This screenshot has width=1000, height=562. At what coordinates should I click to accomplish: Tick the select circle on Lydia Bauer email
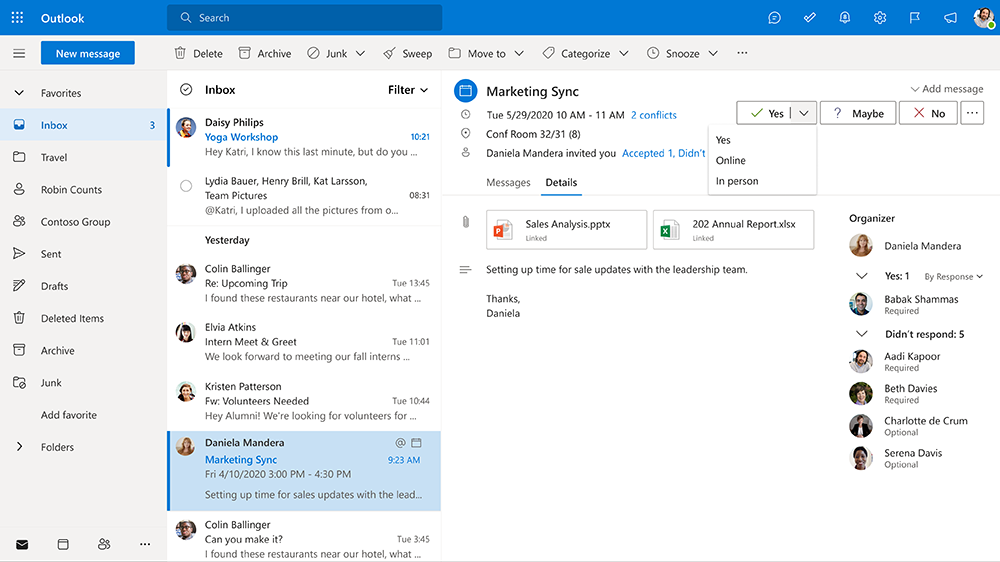(x=186, y=186)
